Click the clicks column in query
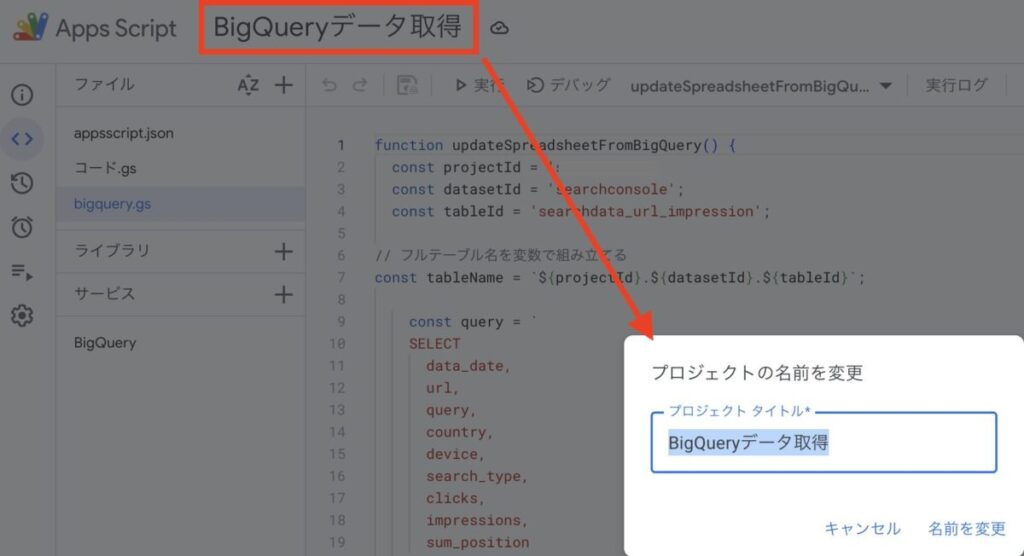 pyautogui.click(x=455, y=498)
